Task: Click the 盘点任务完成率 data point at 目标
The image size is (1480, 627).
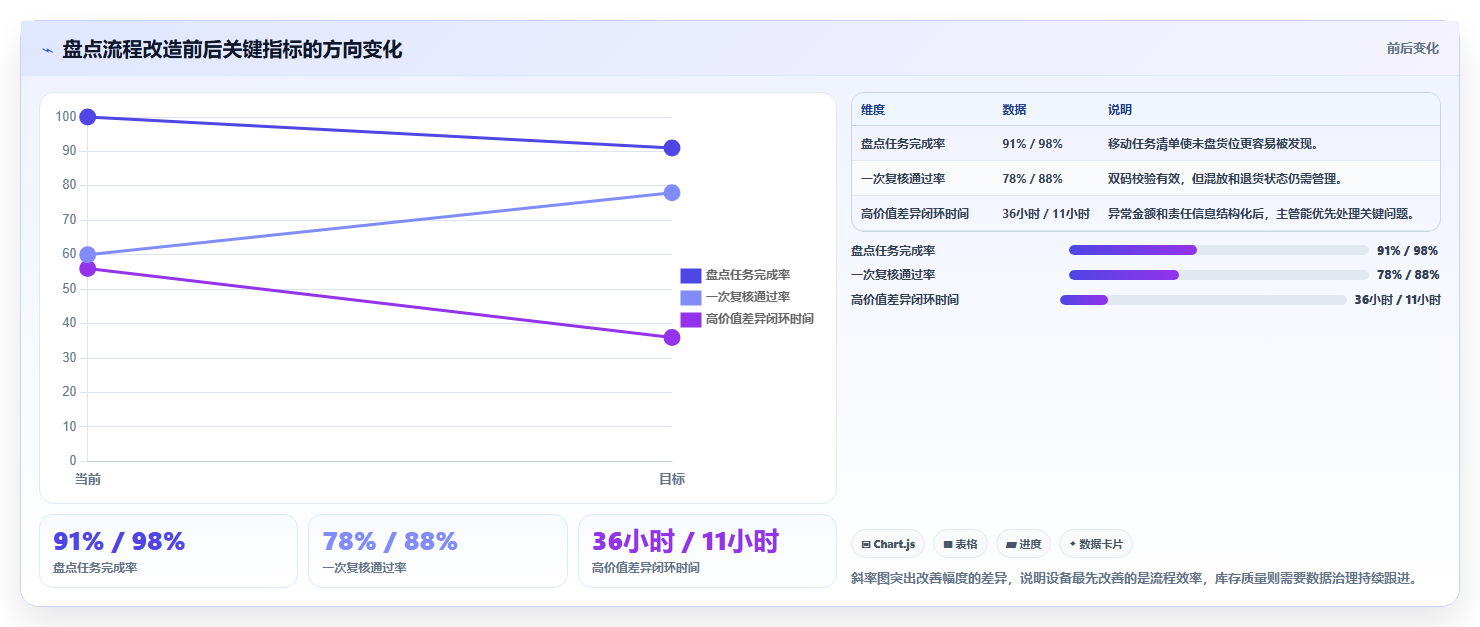Action: click(x=672, y=148)
